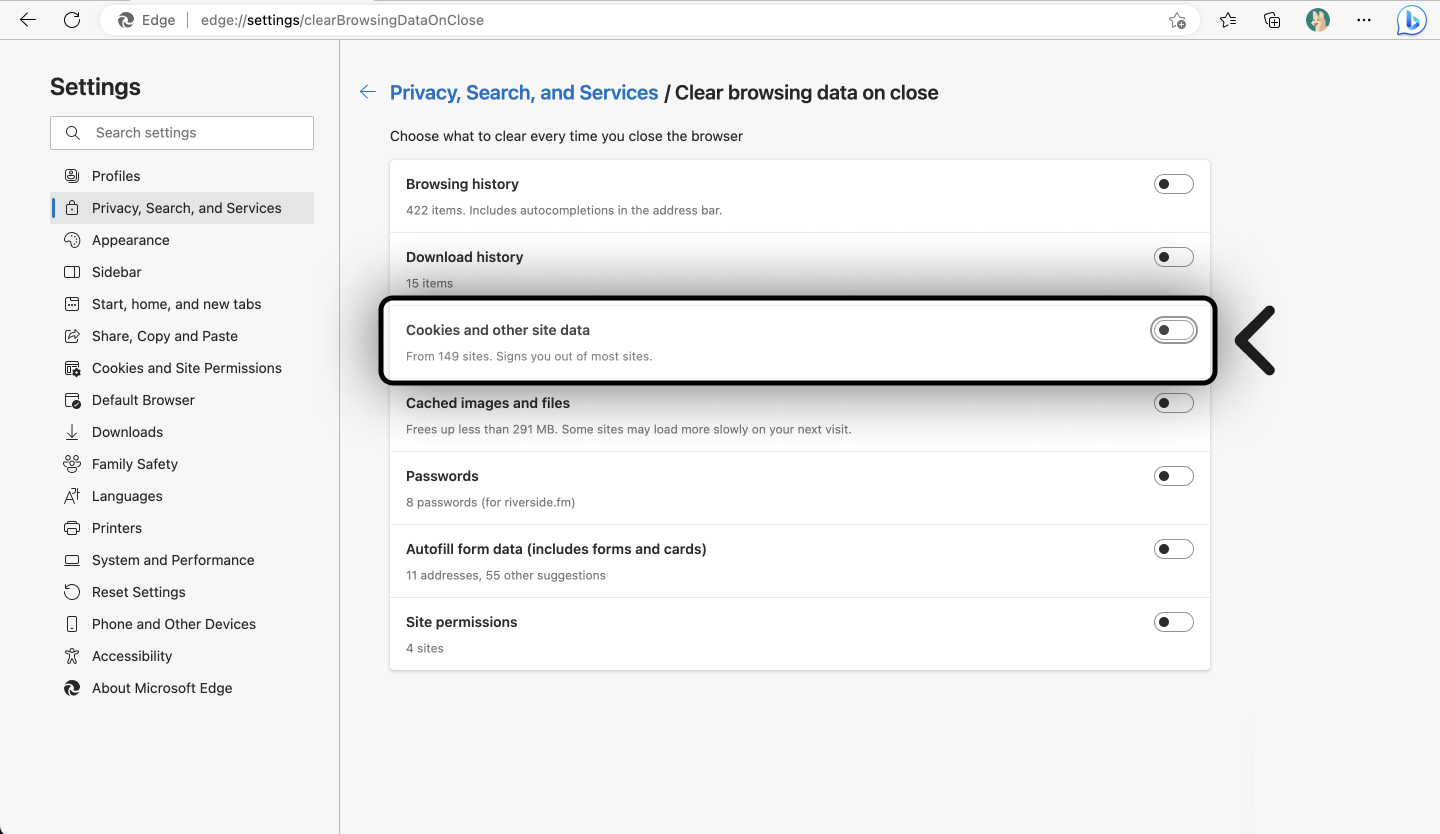
Task: Click the browser back arrow icon
Action: coord(28,20)
